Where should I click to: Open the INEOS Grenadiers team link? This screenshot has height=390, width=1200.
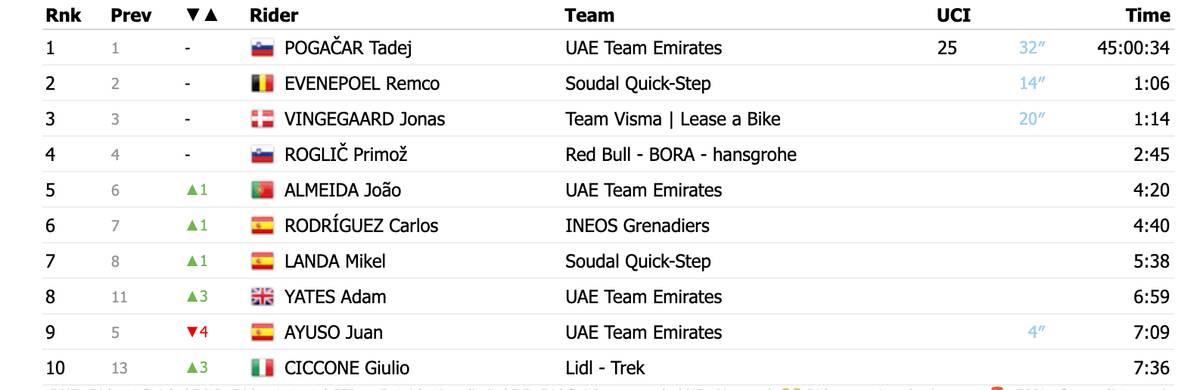click(651, 226)
